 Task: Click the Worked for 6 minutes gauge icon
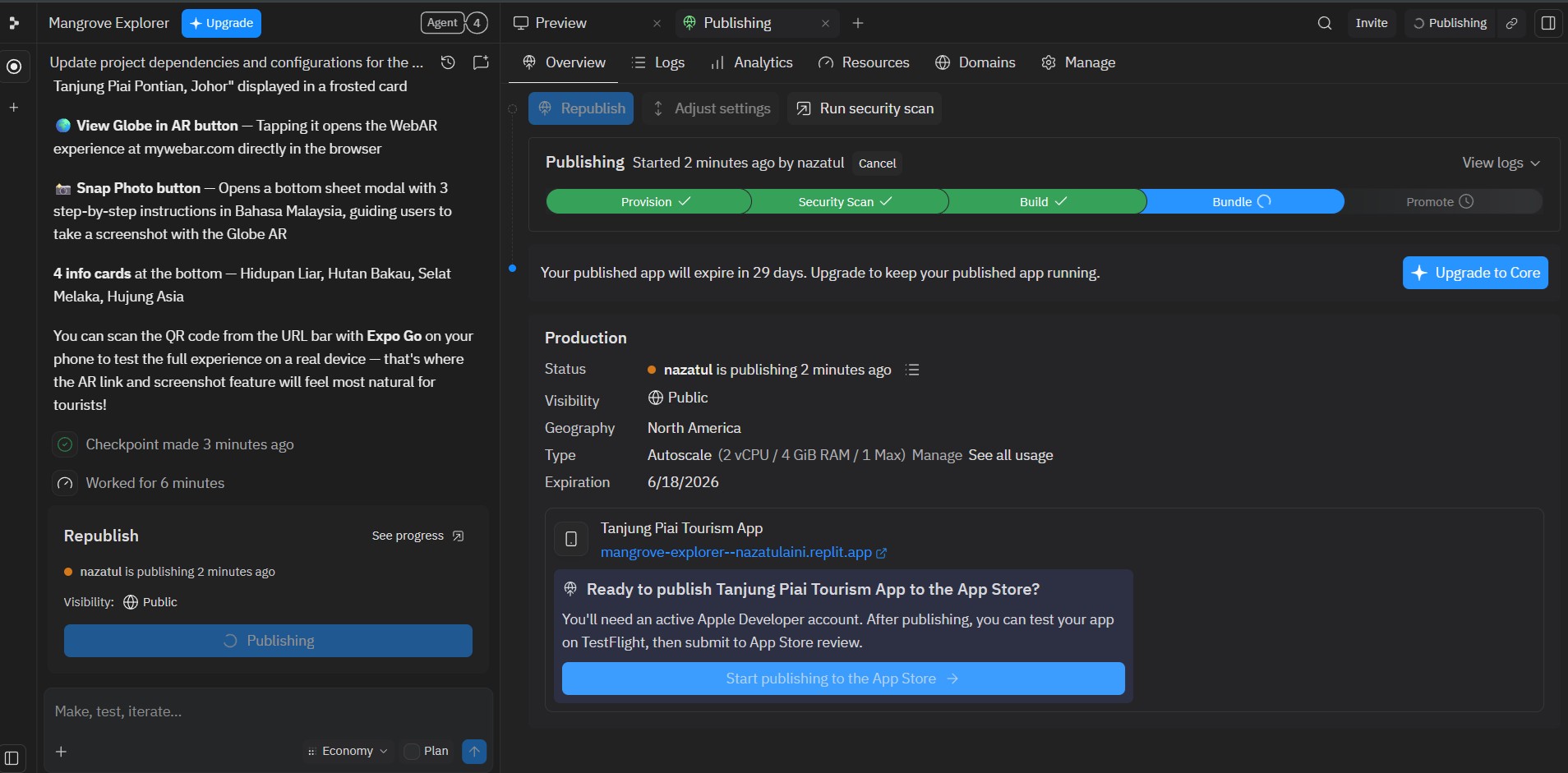click(65, 483)
